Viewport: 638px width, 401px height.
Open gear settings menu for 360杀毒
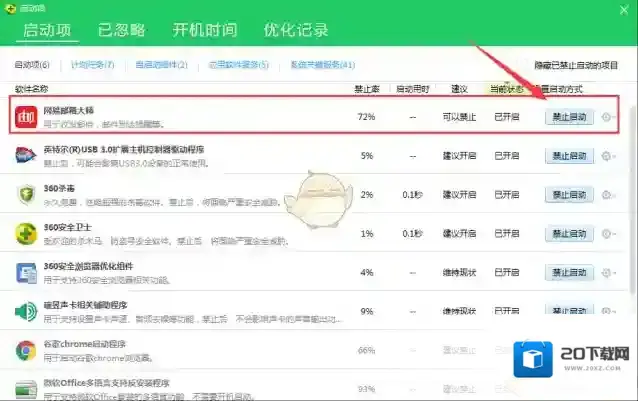click(x=607, y=195)
